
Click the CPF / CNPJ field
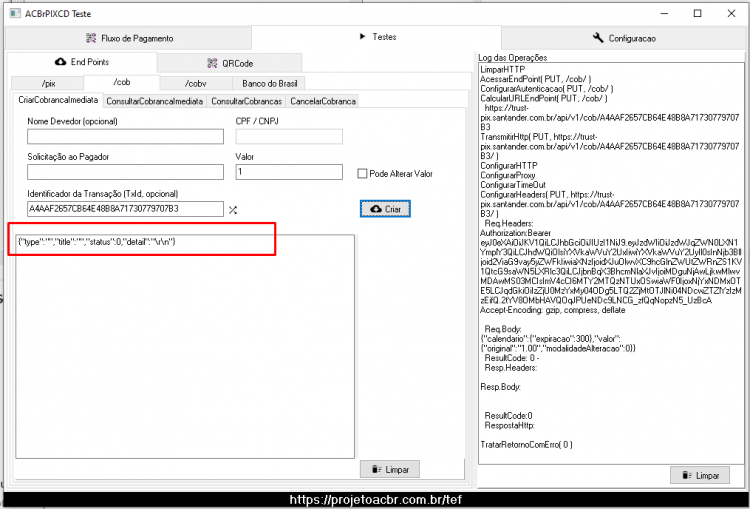[x=289, y=136]
